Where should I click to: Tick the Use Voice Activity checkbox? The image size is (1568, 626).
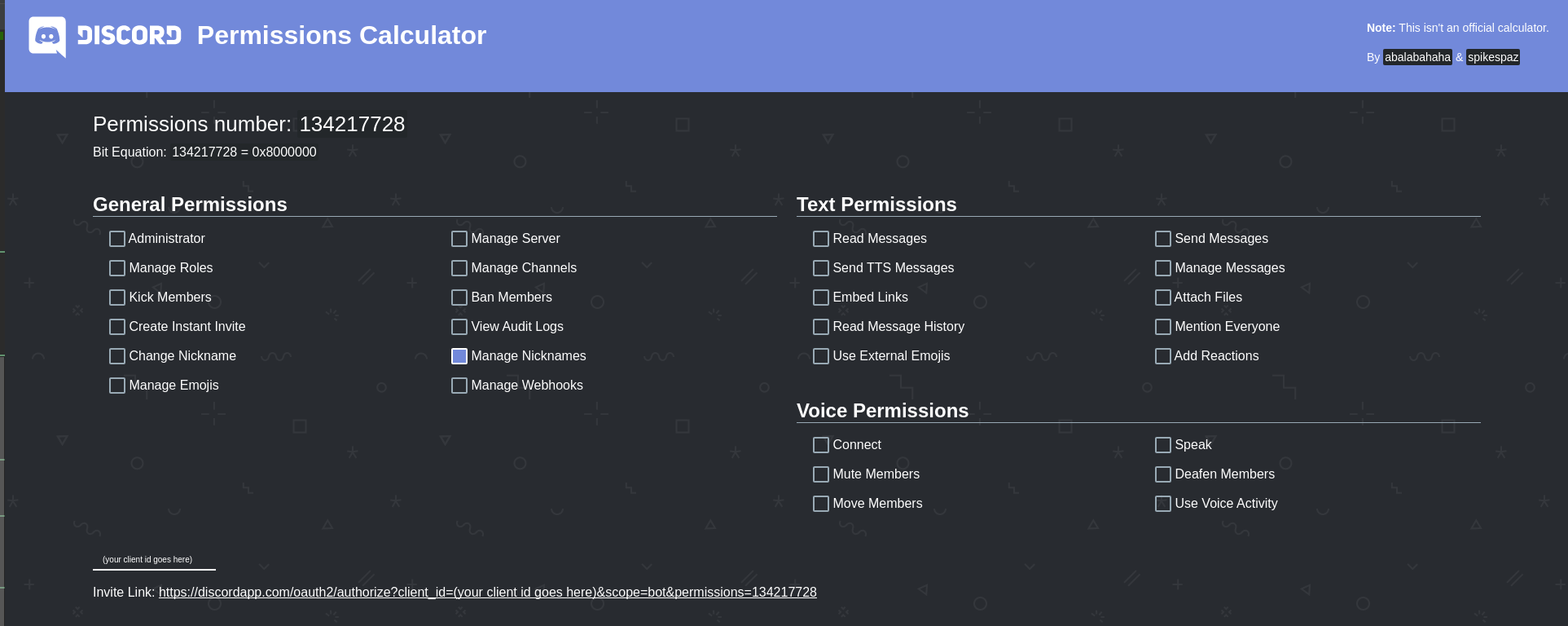coord(1163,504)
